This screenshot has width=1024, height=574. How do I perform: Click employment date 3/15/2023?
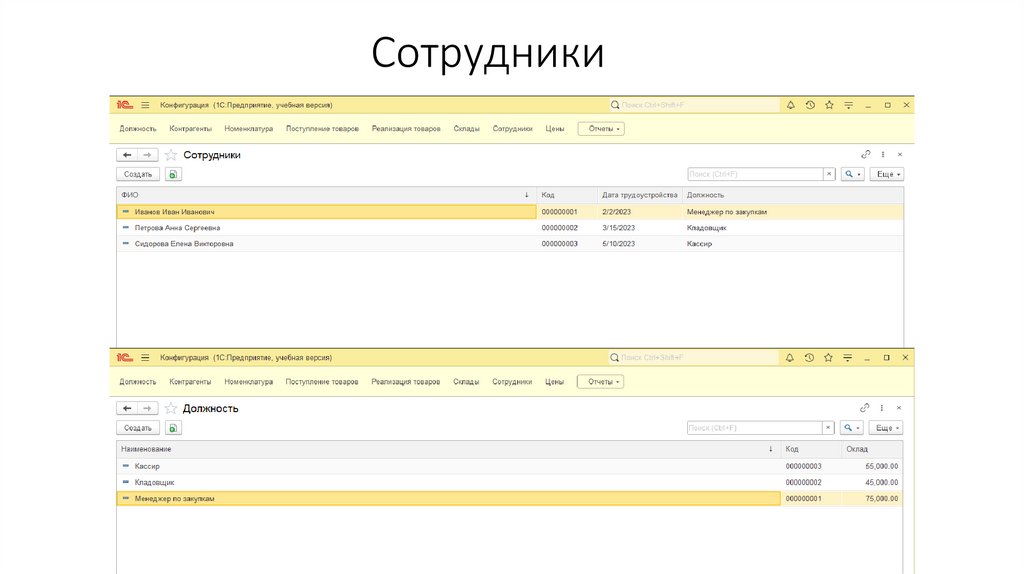click(x=618, y=228)
